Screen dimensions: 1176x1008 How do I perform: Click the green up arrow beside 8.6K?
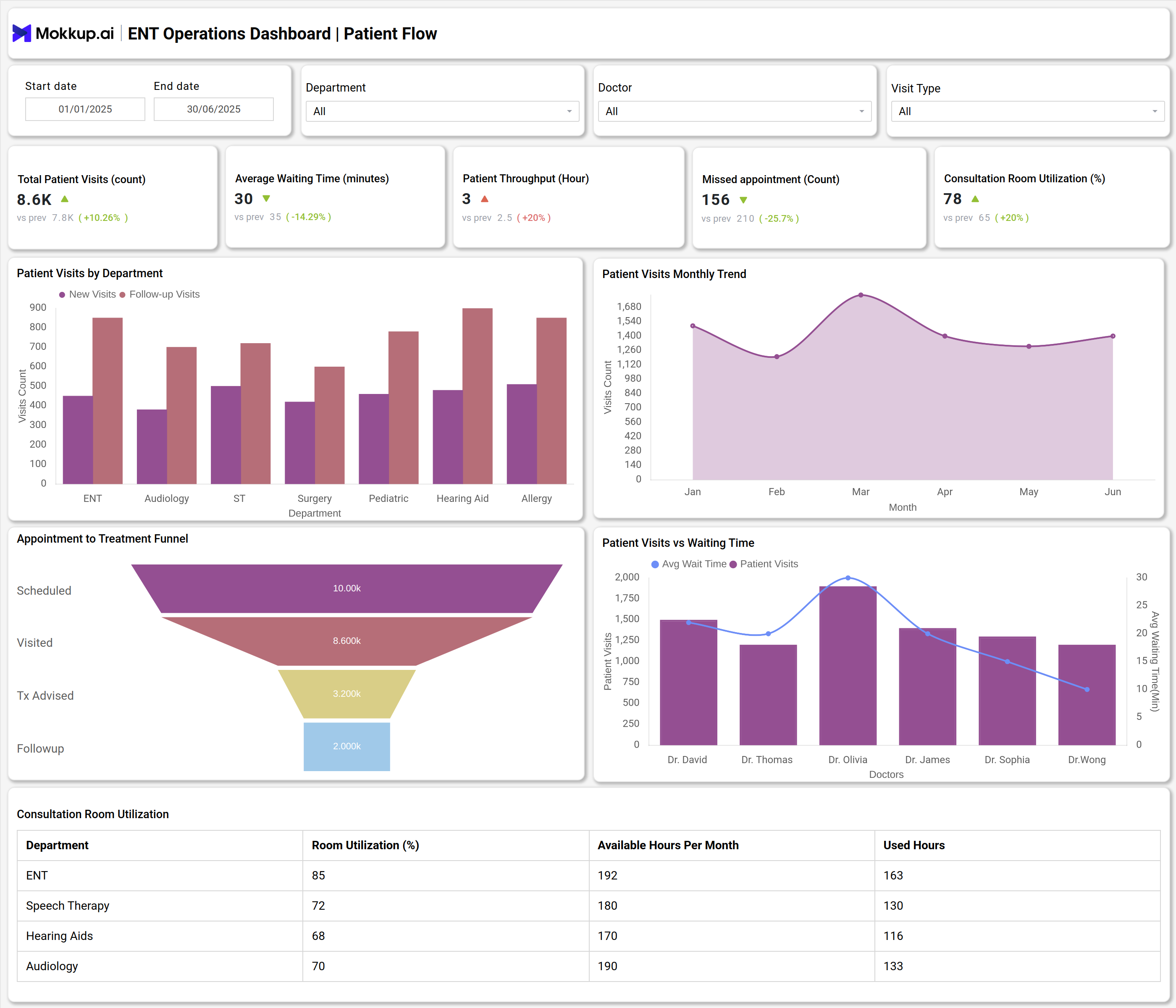click(65, 199)
